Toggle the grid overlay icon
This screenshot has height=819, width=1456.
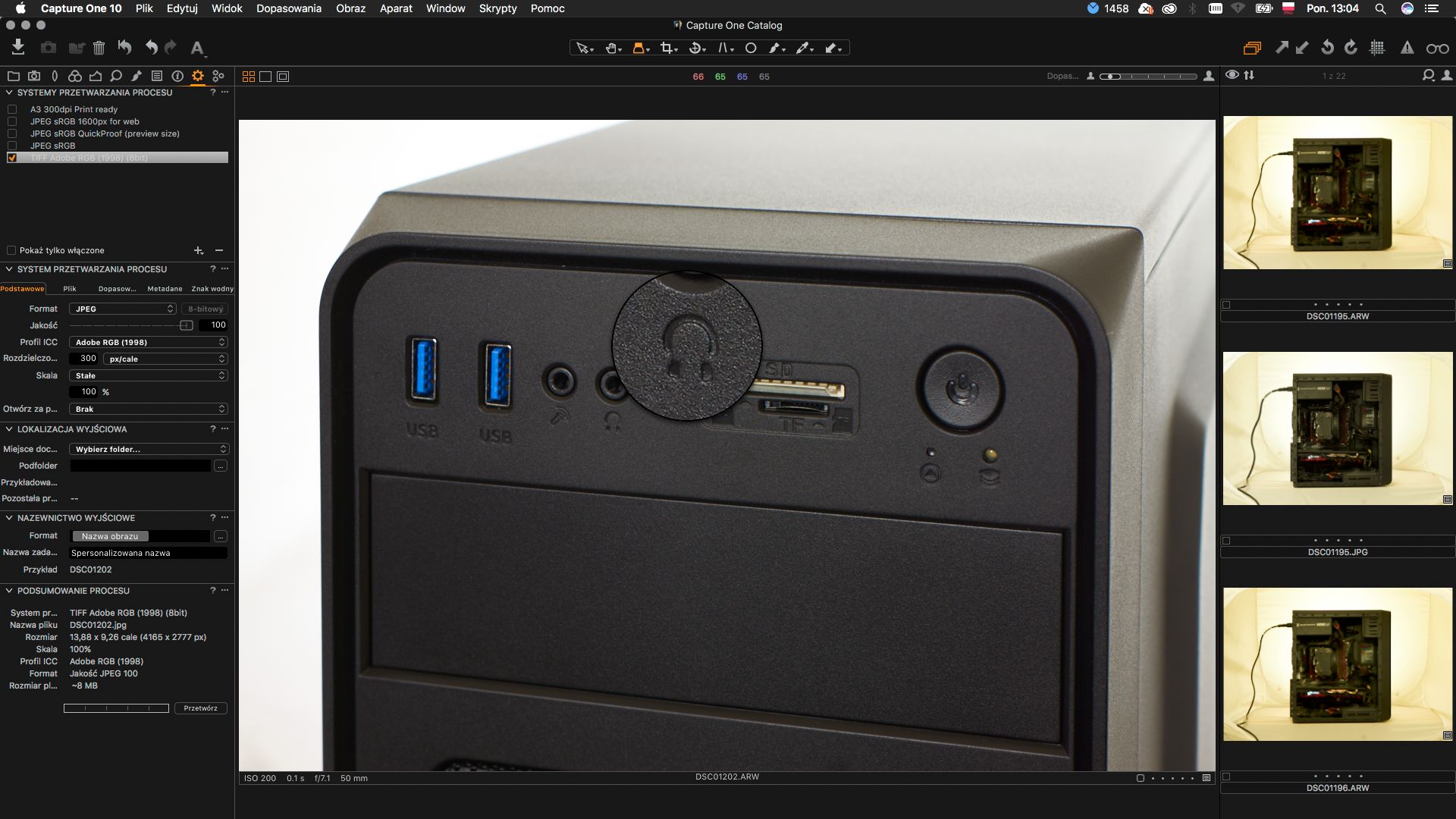1377,48
